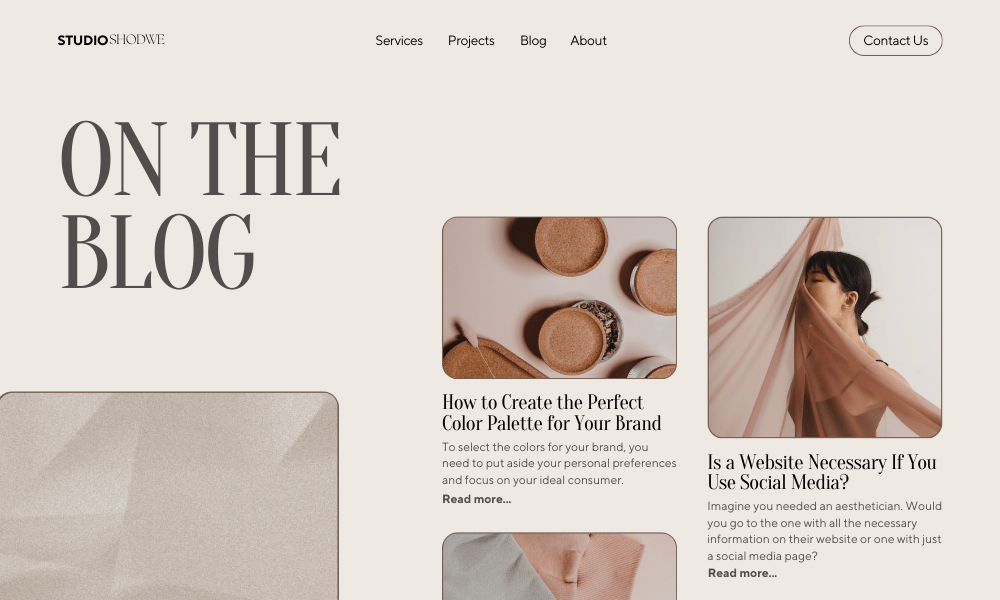This screenshot has width=1000, height=600.
Task: Click the ON THE BLOG heading
Action: [x=200, y=205]
